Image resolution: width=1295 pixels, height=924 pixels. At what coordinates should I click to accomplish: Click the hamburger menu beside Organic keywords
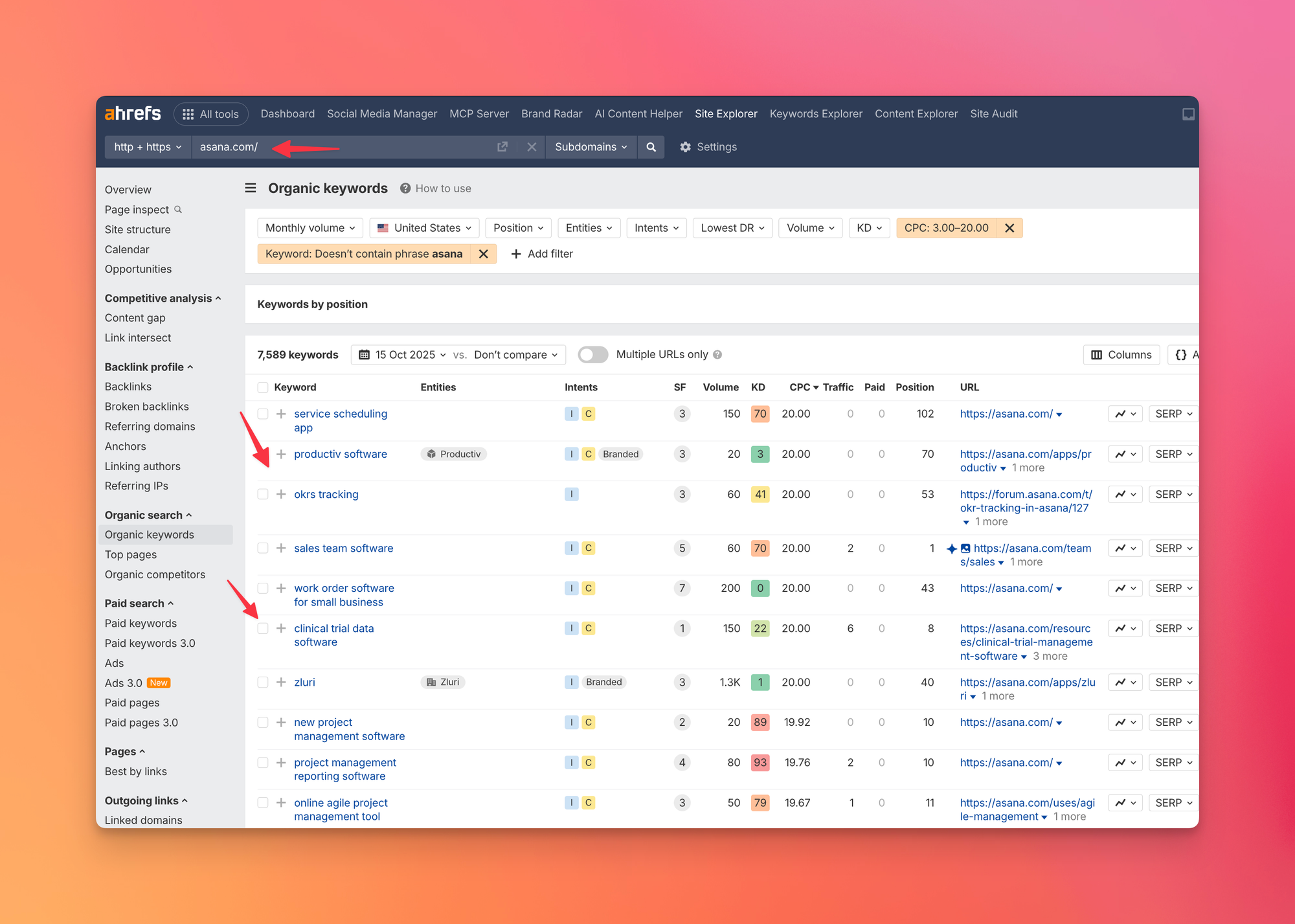[x=251, y=188]
